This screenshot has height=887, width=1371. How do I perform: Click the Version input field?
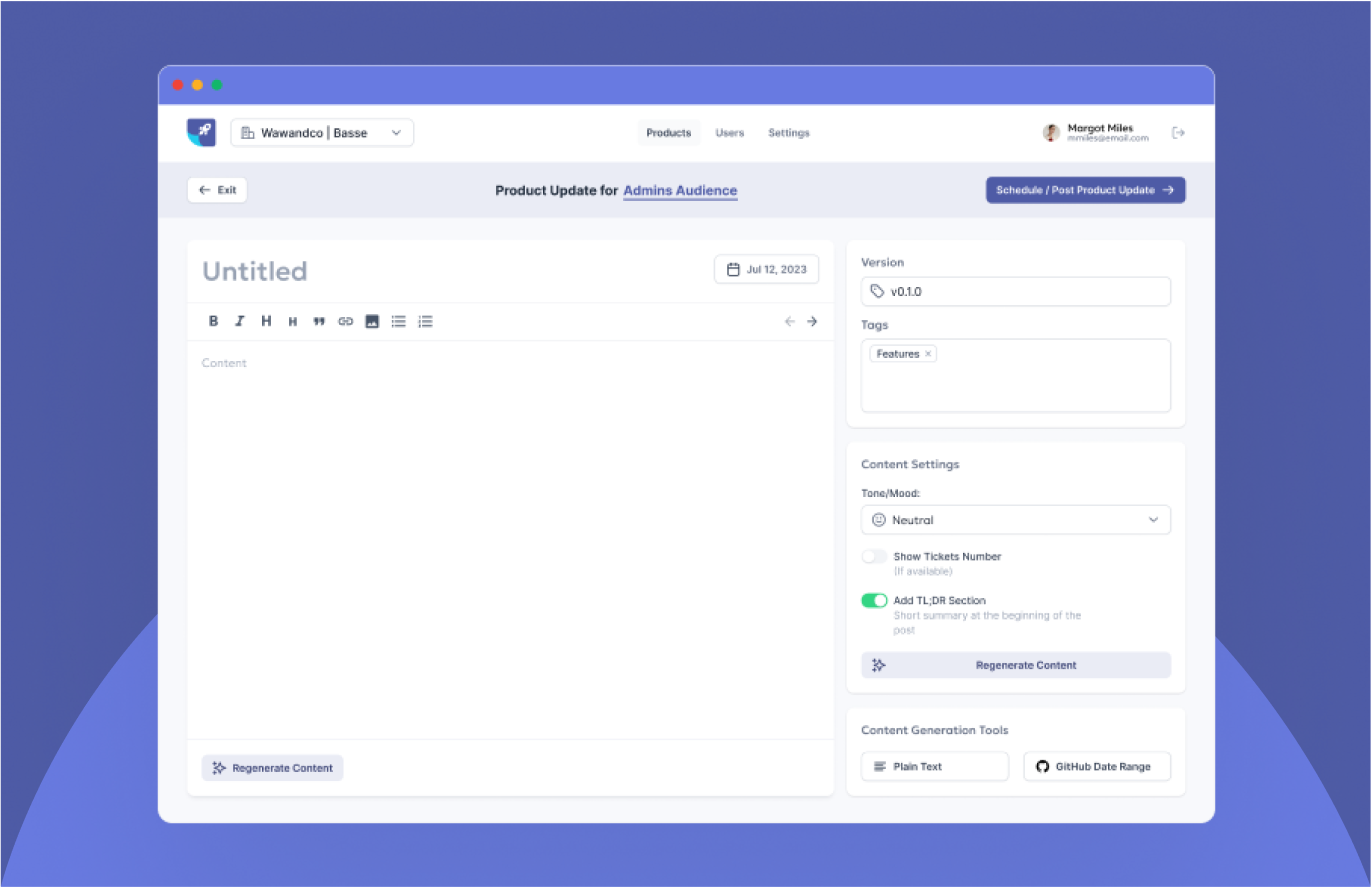tap(1015, 291)
